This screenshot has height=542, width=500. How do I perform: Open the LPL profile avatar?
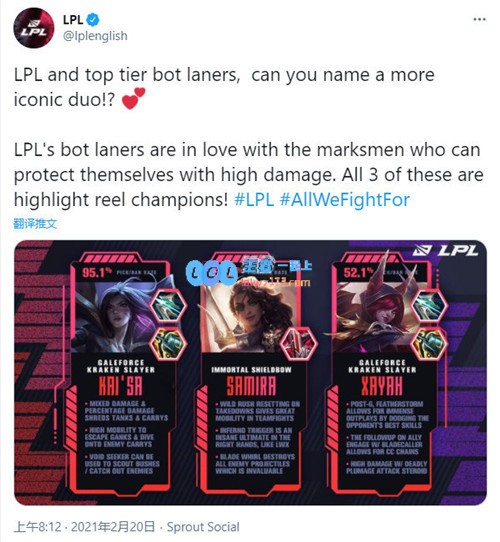pyautogui.click(x=34, y=28)
